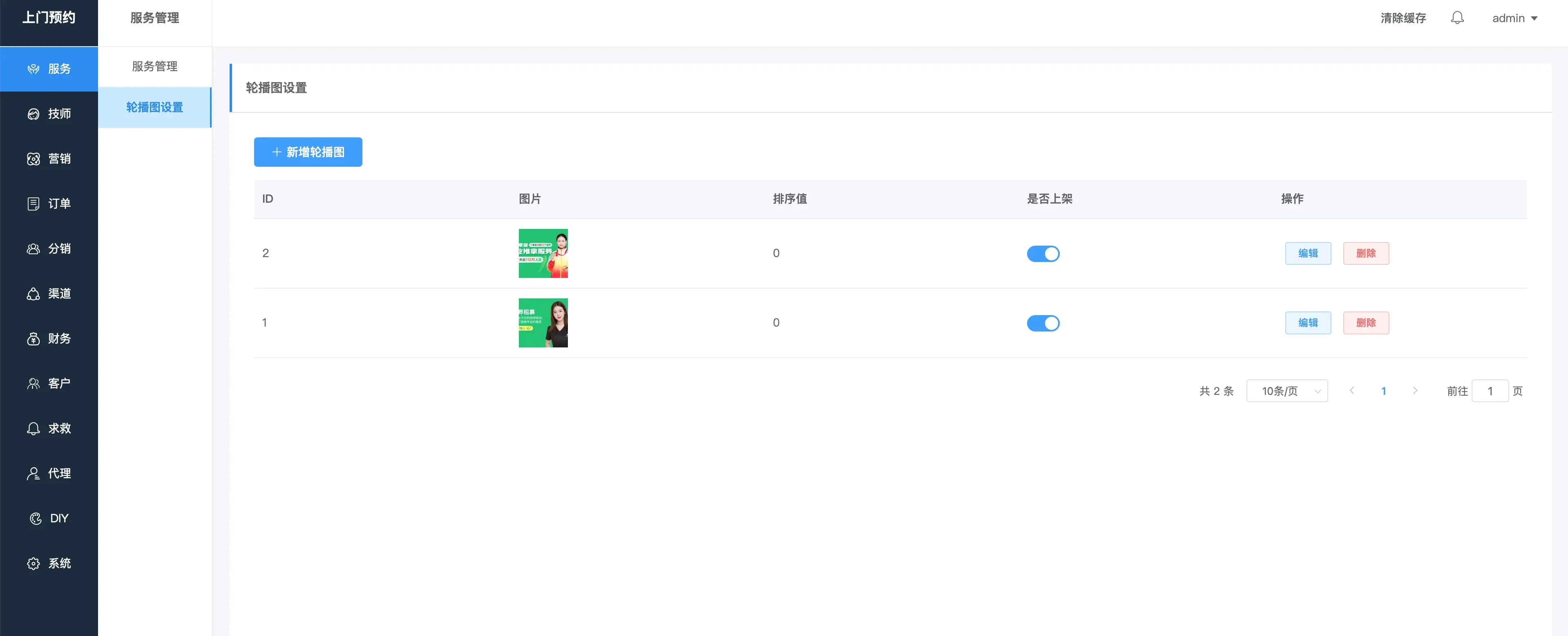1568x636 pixels.
Task: Click the 系统 gear icon
Action: pyautogui.click(x=34, y=564)
